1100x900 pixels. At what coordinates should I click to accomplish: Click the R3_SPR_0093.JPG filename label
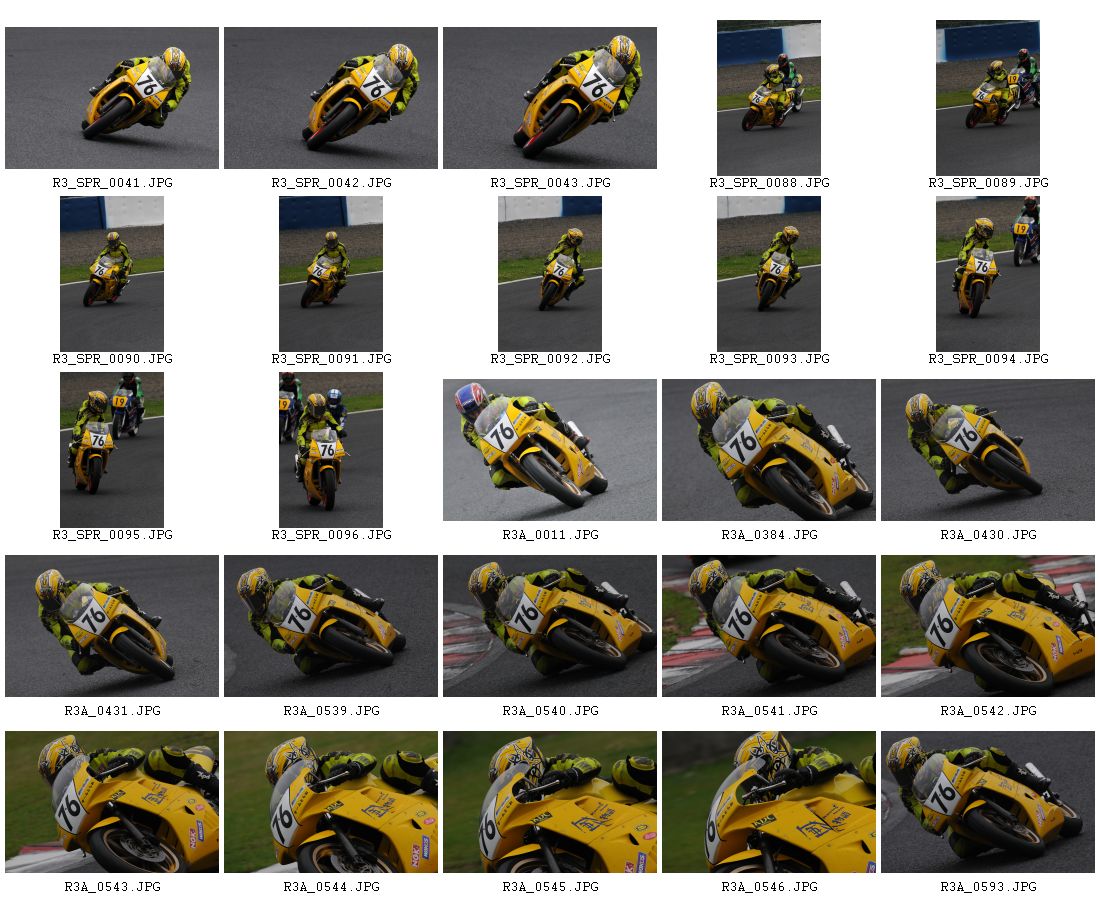point(769,359)
